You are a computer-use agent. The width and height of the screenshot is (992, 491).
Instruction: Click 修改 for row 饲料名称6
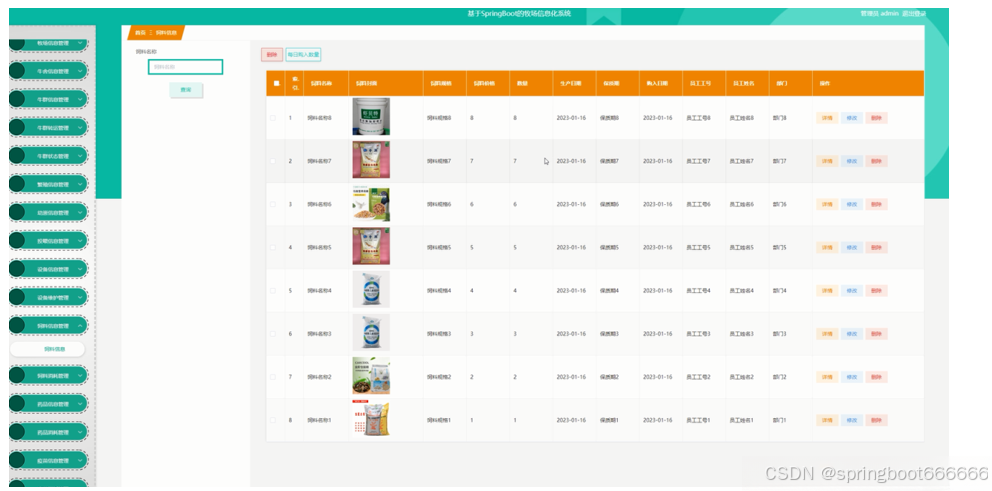tap(852, 204)
